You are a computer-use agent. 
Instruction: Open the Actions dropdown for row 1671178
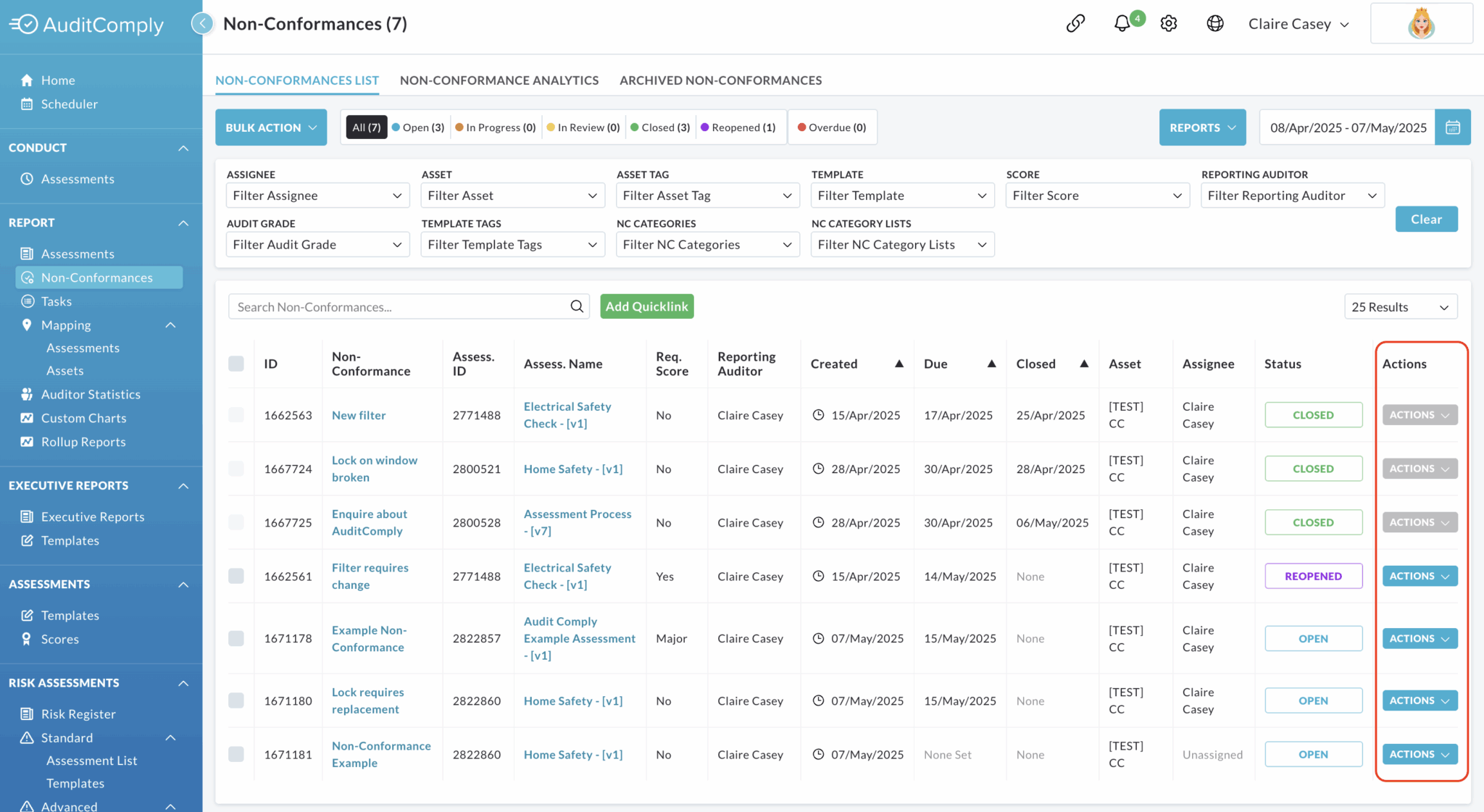(1418, 638)
